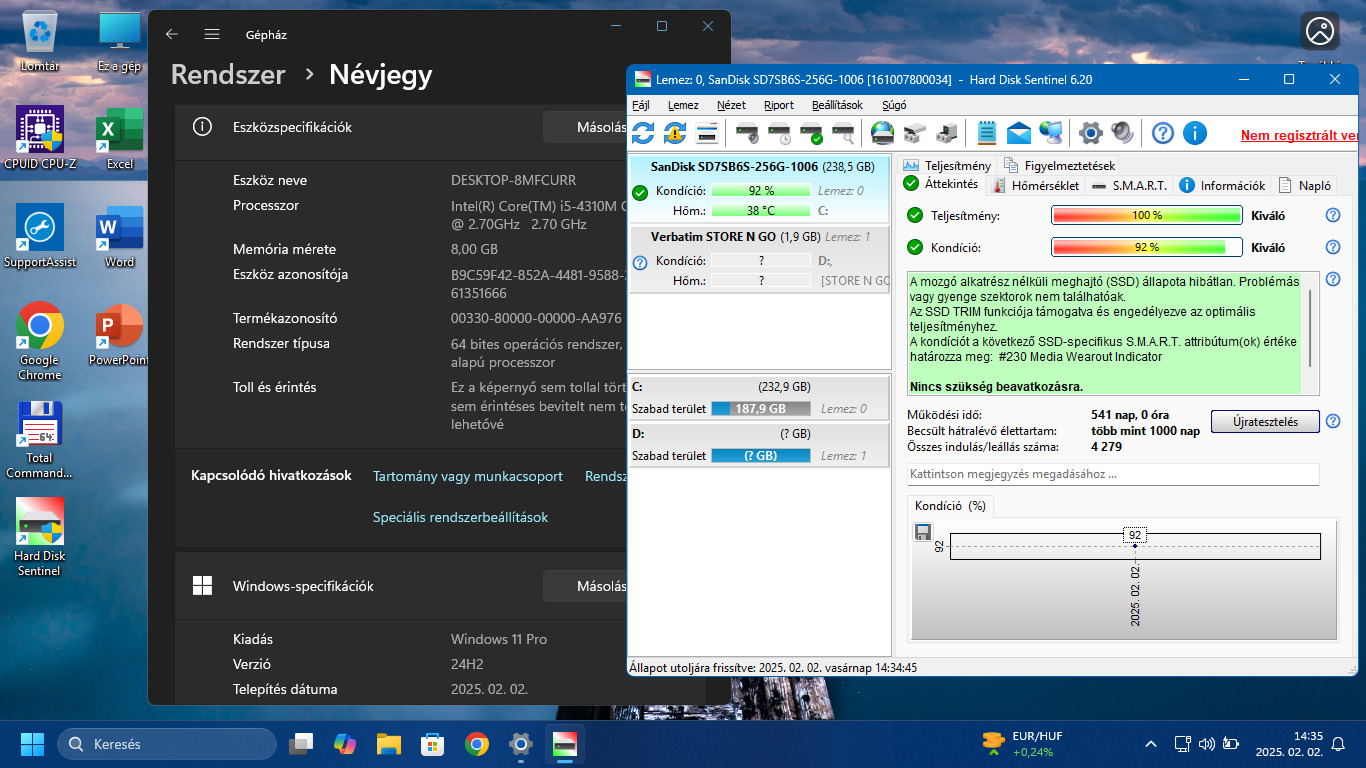Open the Lemez menu

click(684, 105)
